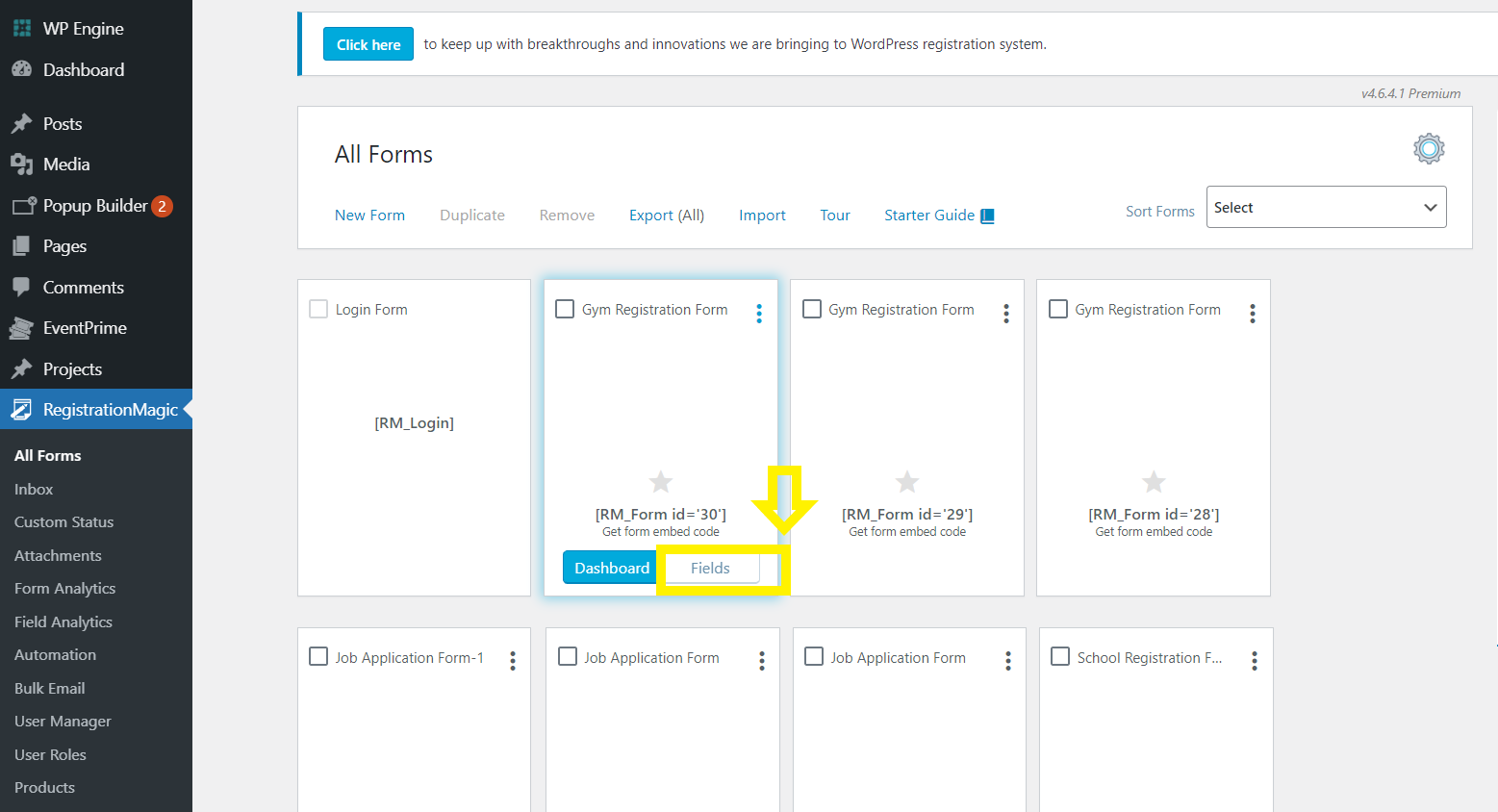The image size is (1498, 812).
Task: Click the Popup Builder icon
Action: [x=24, y=206]
